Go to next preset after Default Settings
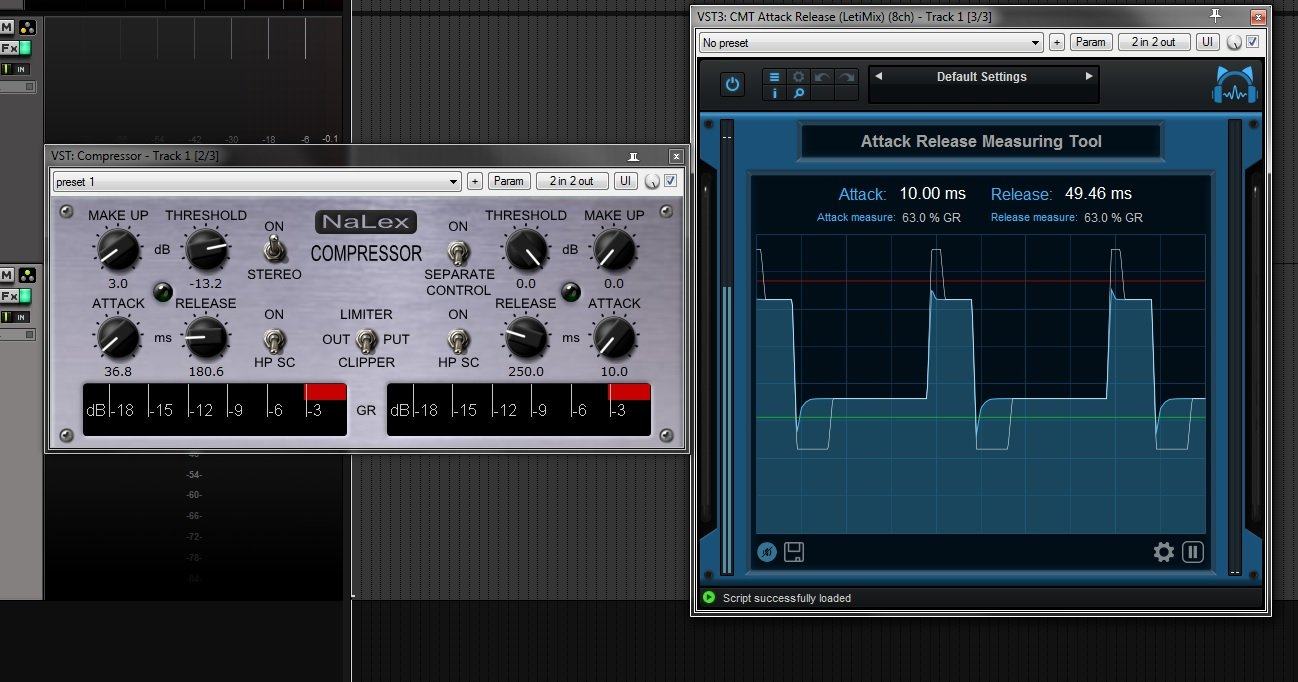The height and width of the screenshot is (682, 1298). pyautogui.click(x=1089, y=77)
